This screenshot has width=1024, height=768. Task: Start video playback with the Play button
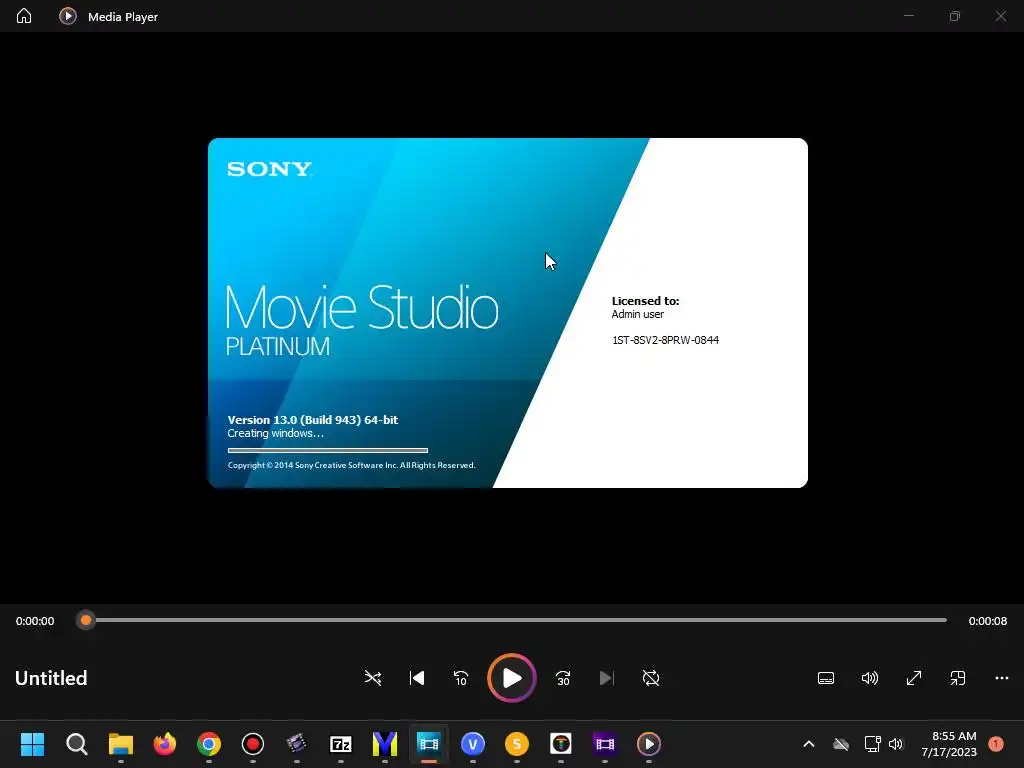pyautogui.click(x=512, y=678)
